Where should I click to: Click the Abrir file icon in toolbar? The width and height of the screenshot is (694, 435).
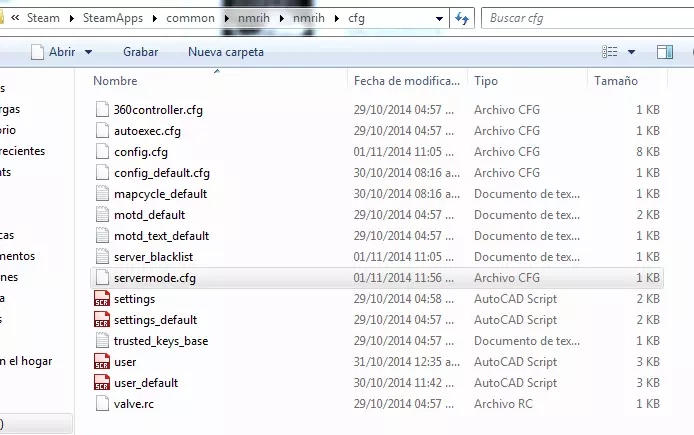[38, 52]
